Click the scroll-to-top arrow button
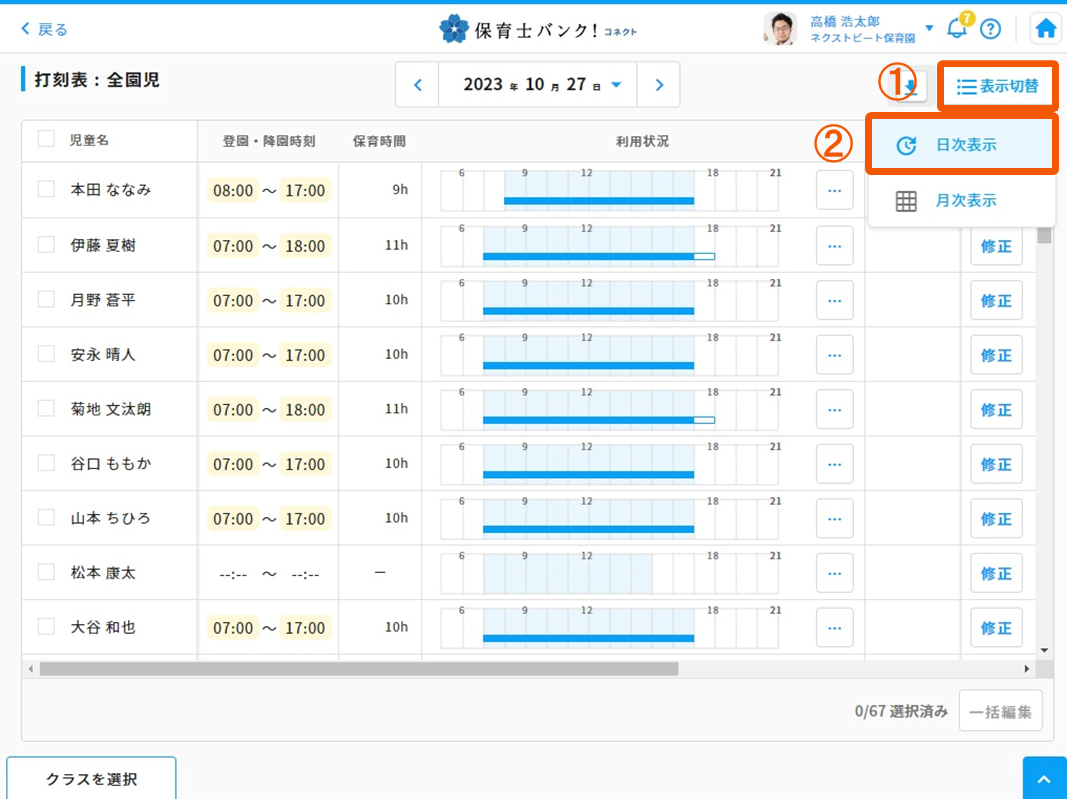This screenshot has width=1067, height=800. click(x=1044, y=779)
